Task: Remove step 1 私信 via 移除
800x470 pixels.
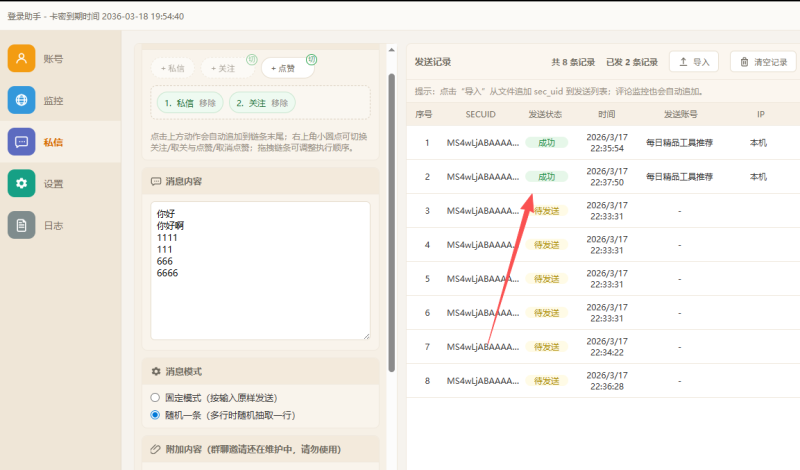Action: 208,103
